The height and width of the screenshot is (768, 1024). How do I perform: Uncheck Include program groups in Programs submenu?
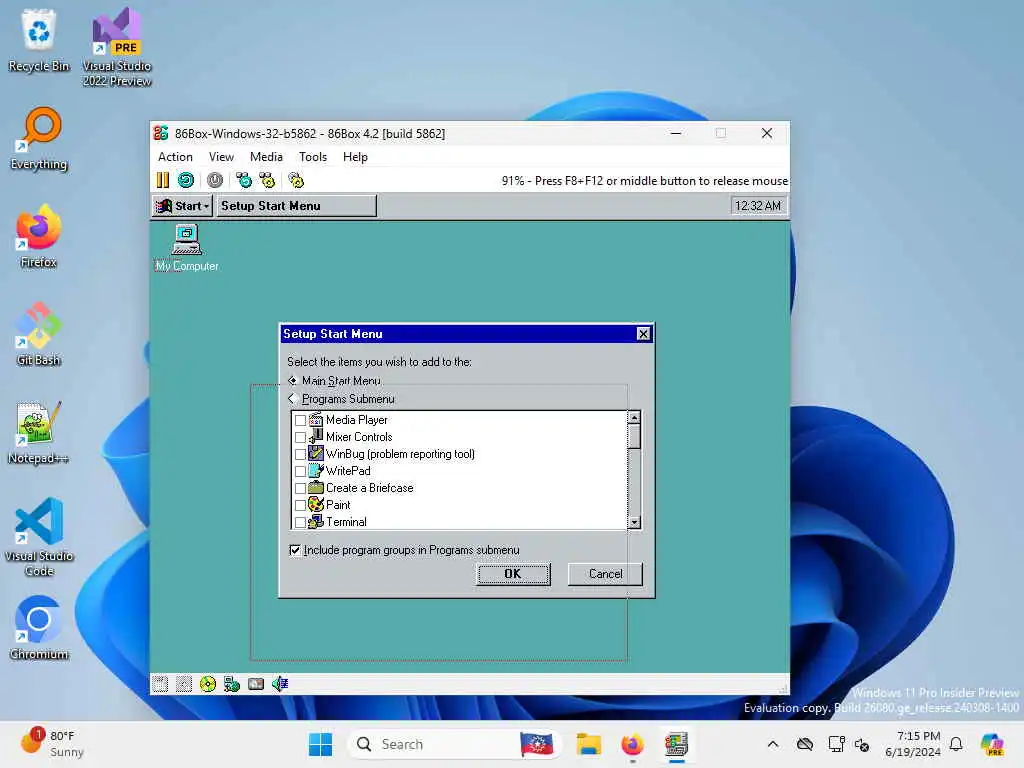pos(295,550)
